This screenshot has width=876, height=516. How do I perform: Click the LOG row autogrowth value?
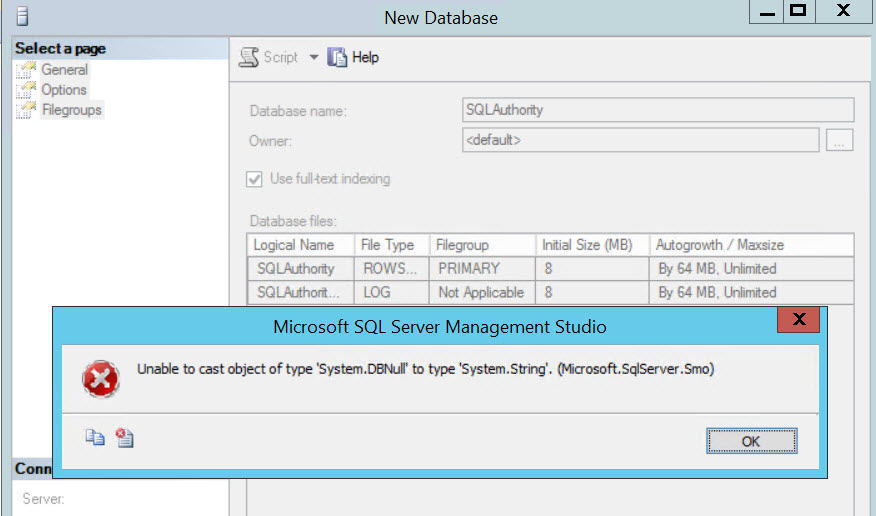[x=751, y=293]
